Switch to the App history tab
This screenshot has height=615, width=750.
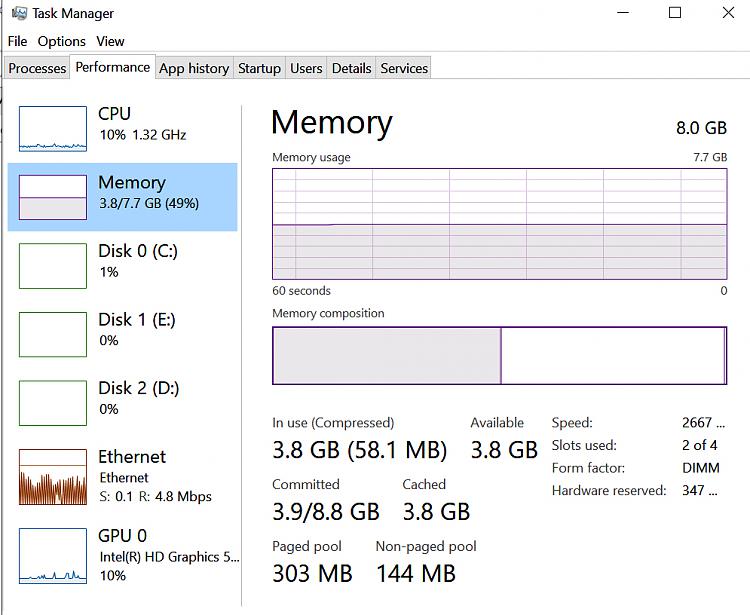194,68
